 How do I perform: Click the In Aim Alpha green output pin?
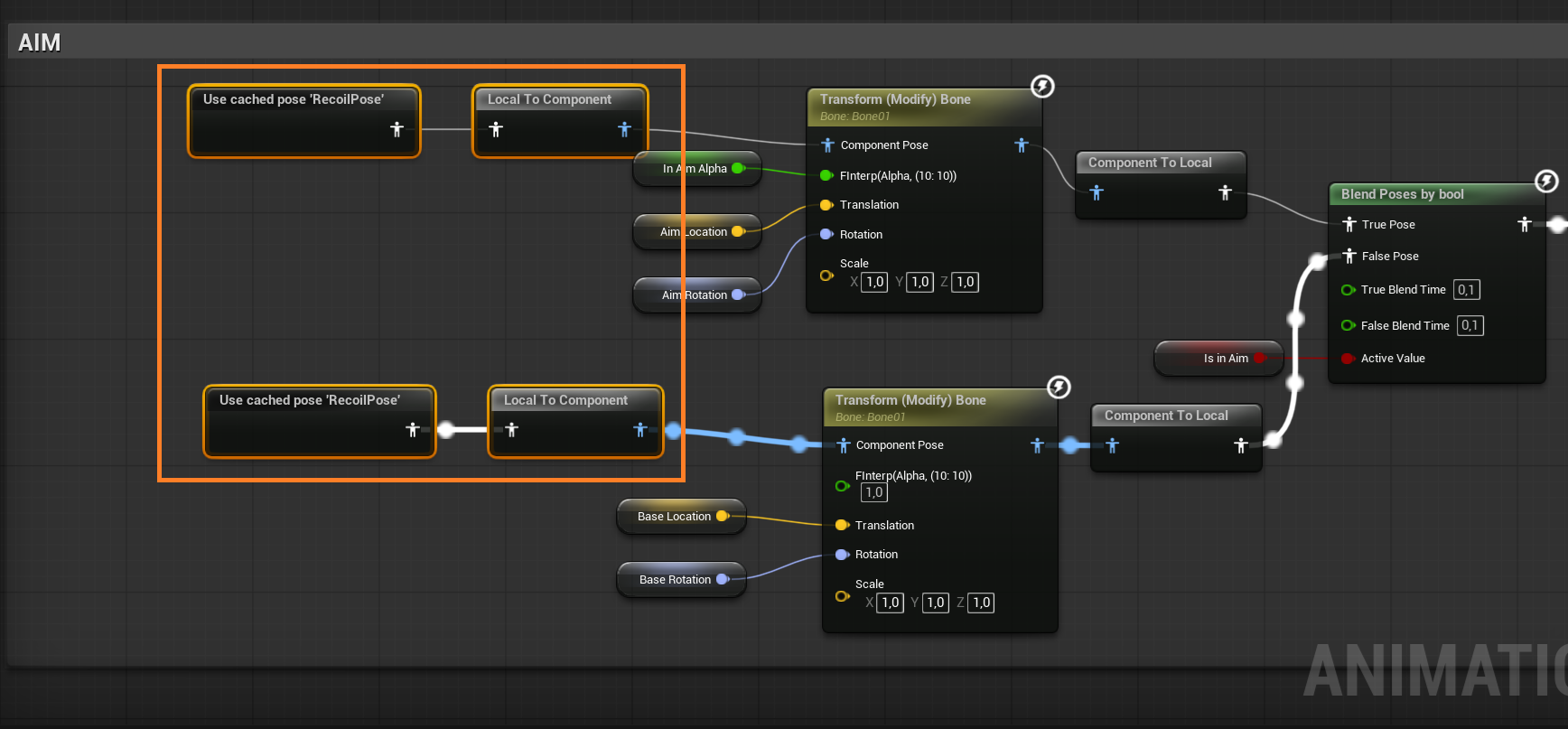[x=738, y=169]
